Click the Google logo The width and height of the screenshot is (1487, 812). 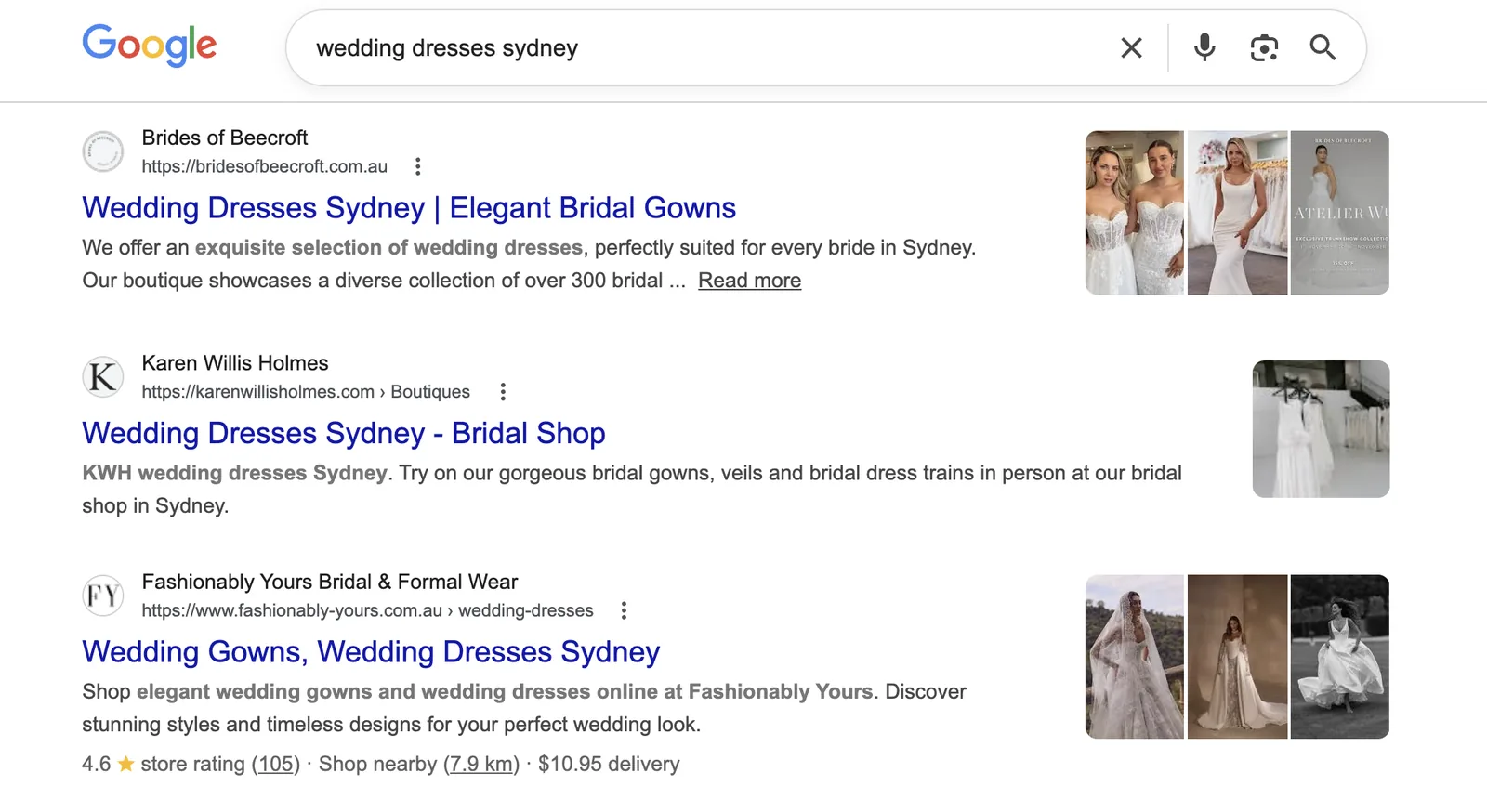(x=150, y=46)
